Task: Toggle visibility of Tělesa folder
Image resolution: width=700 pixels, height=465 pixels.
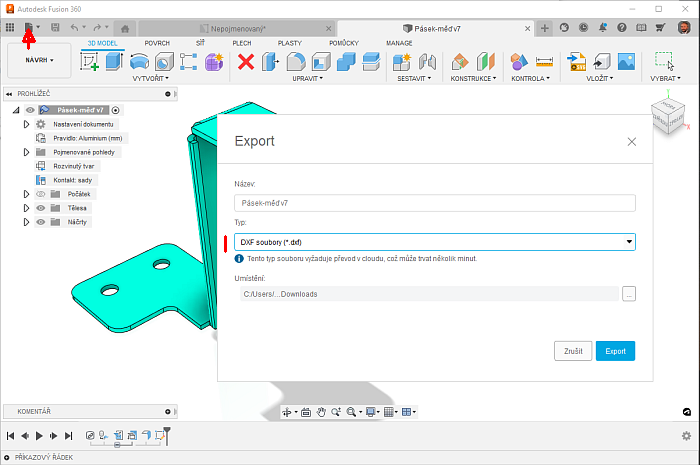Action: coord(41,208)
